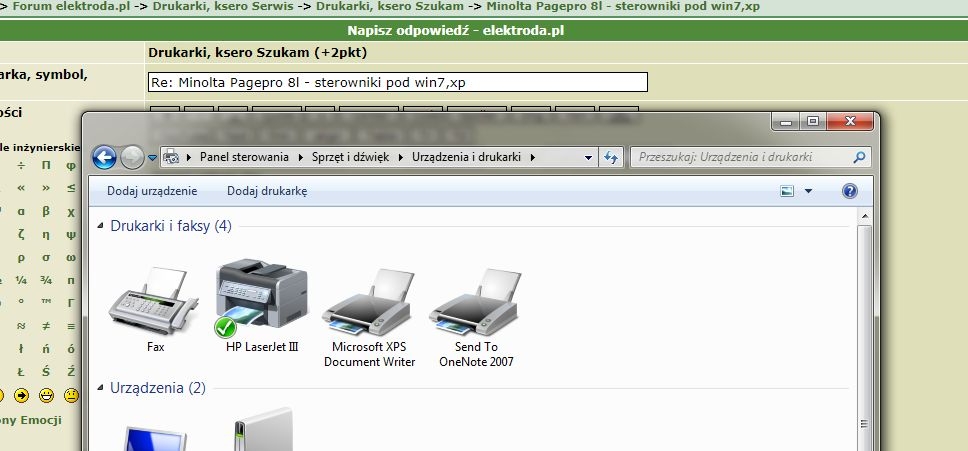This screenshot has height=451, width=968.
Task: Select the Fax device
Action: click(155, 309)
